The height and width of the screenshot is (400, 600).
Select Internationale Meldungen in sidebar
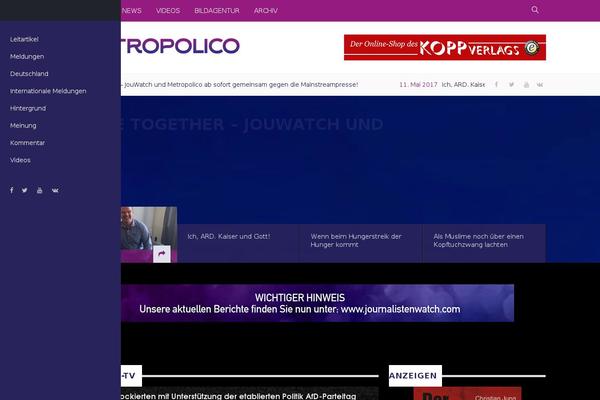tap(48, 91)
